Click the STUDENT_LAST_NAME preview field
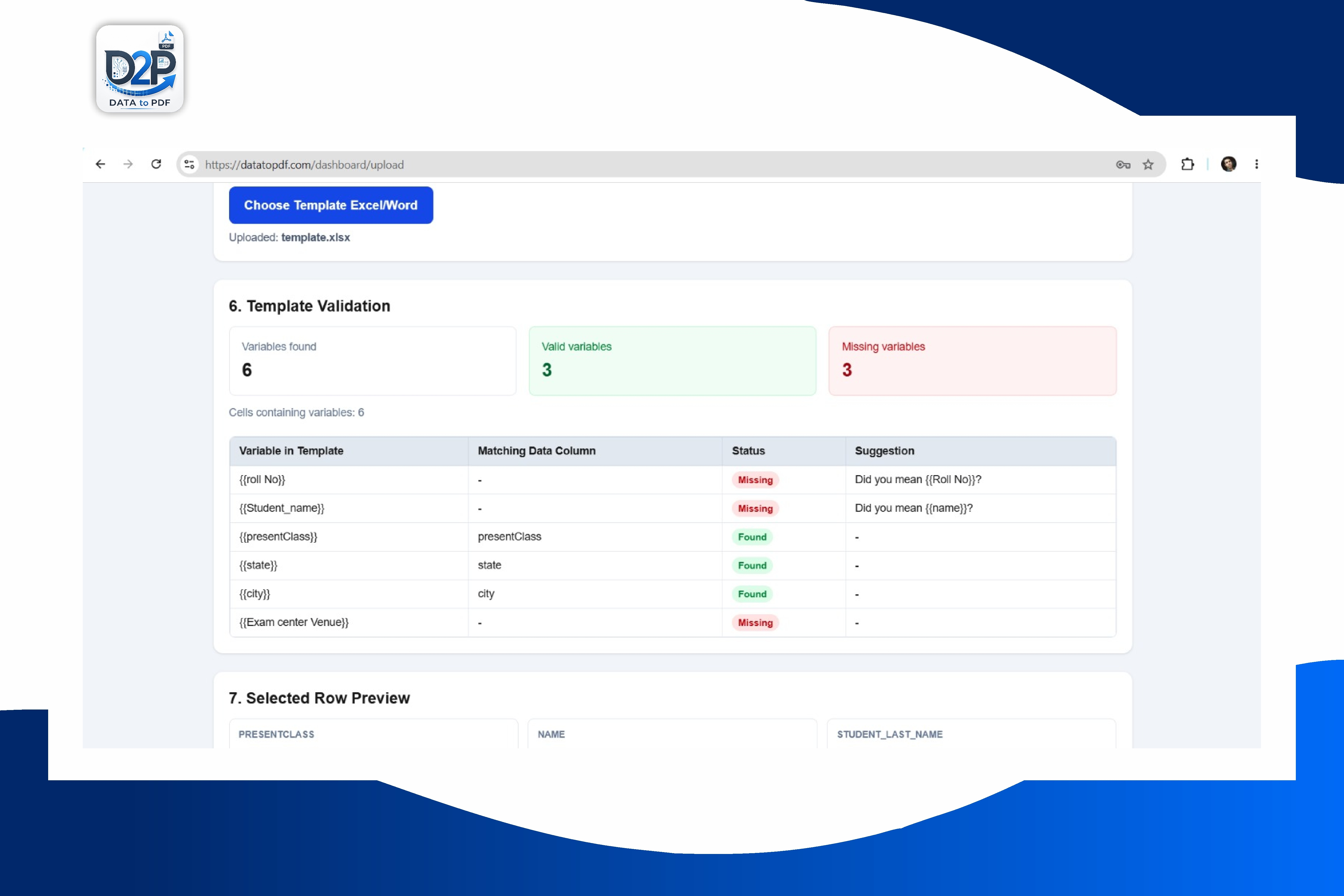This screenshot has width=1344, height=896. [x=971, y=734]
